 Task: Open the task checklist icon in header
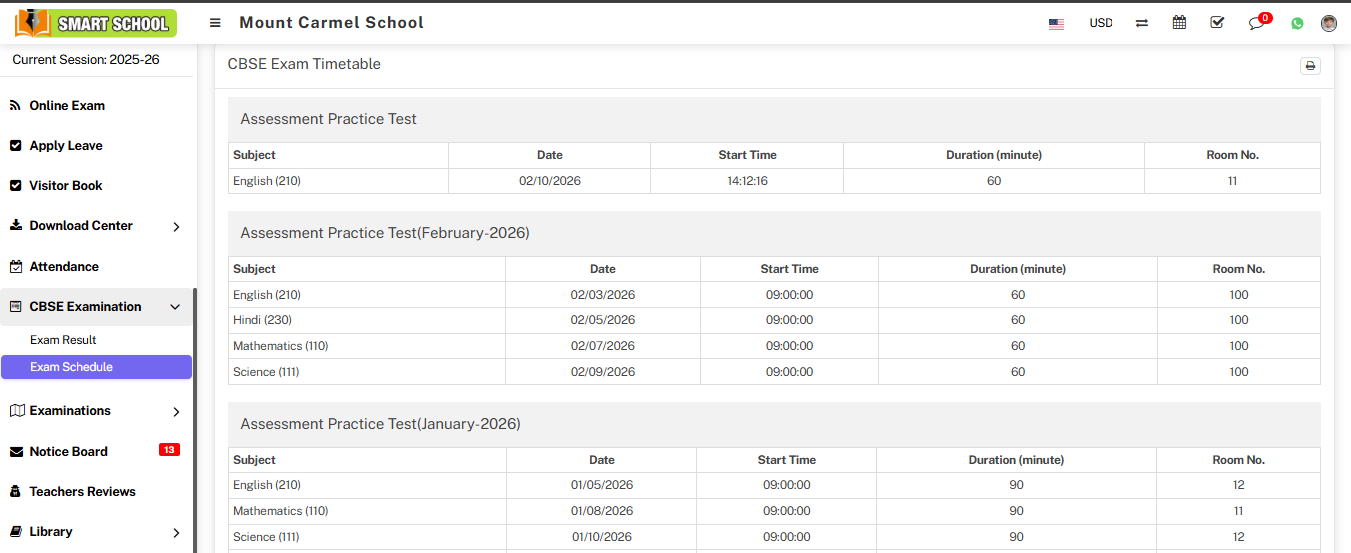(1217, 23)
